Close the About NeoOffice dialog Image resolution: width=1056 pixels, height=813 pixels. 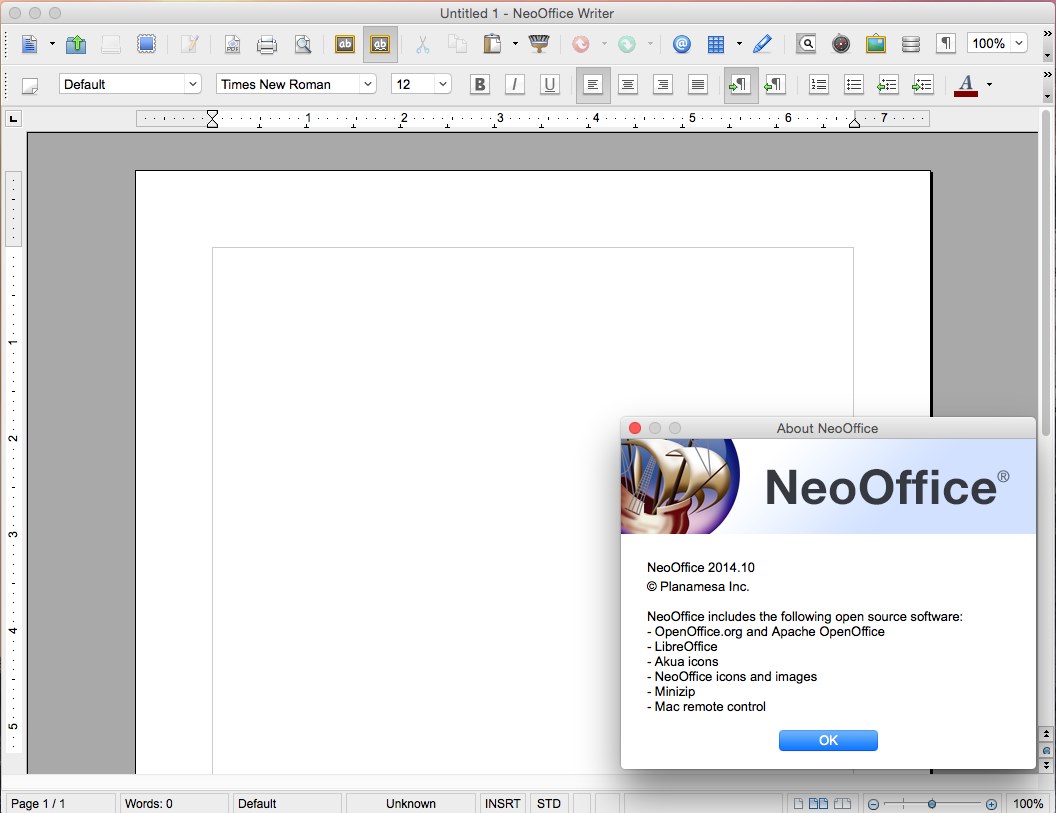pyautogui.click(x=634, y=428)
